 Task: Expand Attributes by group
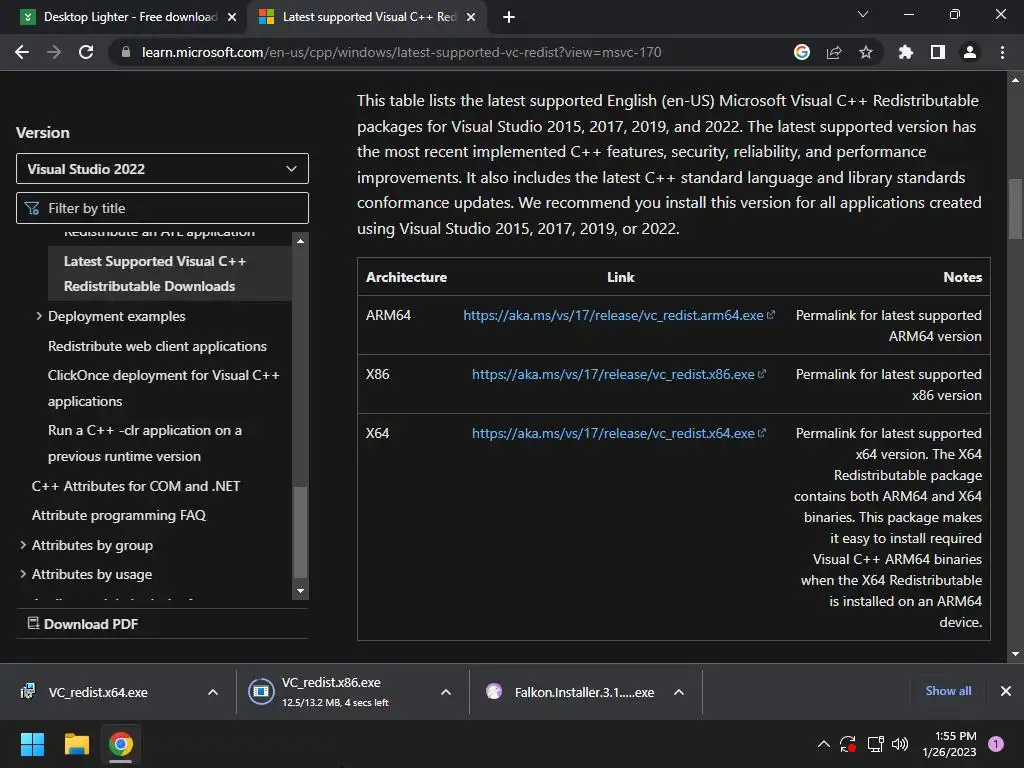[x=23, y=545]
